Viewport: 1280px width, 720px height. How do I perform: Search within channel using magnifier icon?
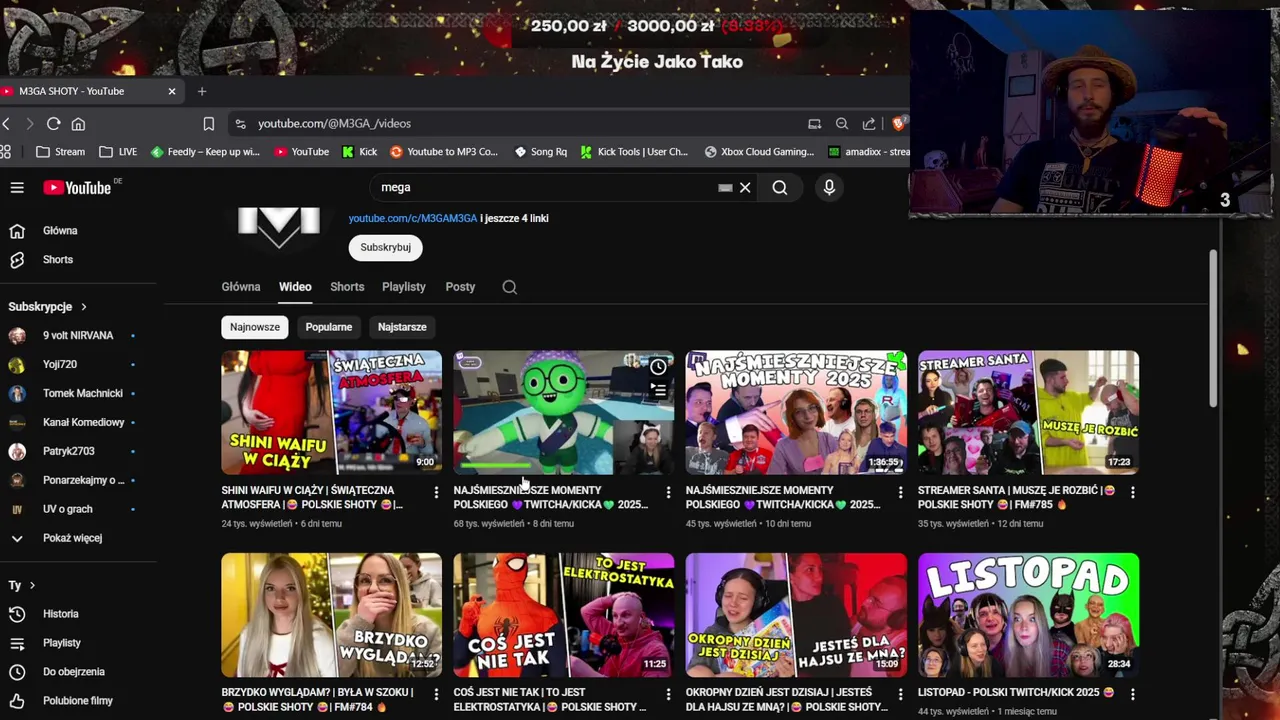pyautogui.click(x=509, y=287)
